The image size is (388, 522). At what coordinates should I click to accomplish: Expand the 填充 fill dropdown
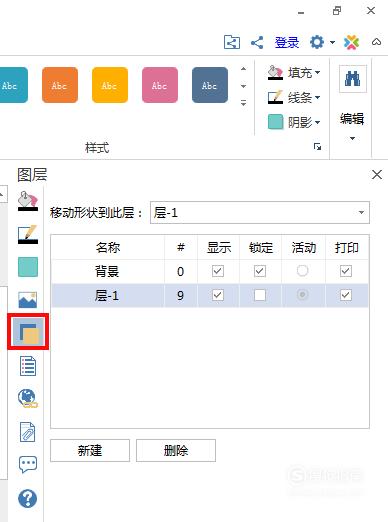(318, 72)
